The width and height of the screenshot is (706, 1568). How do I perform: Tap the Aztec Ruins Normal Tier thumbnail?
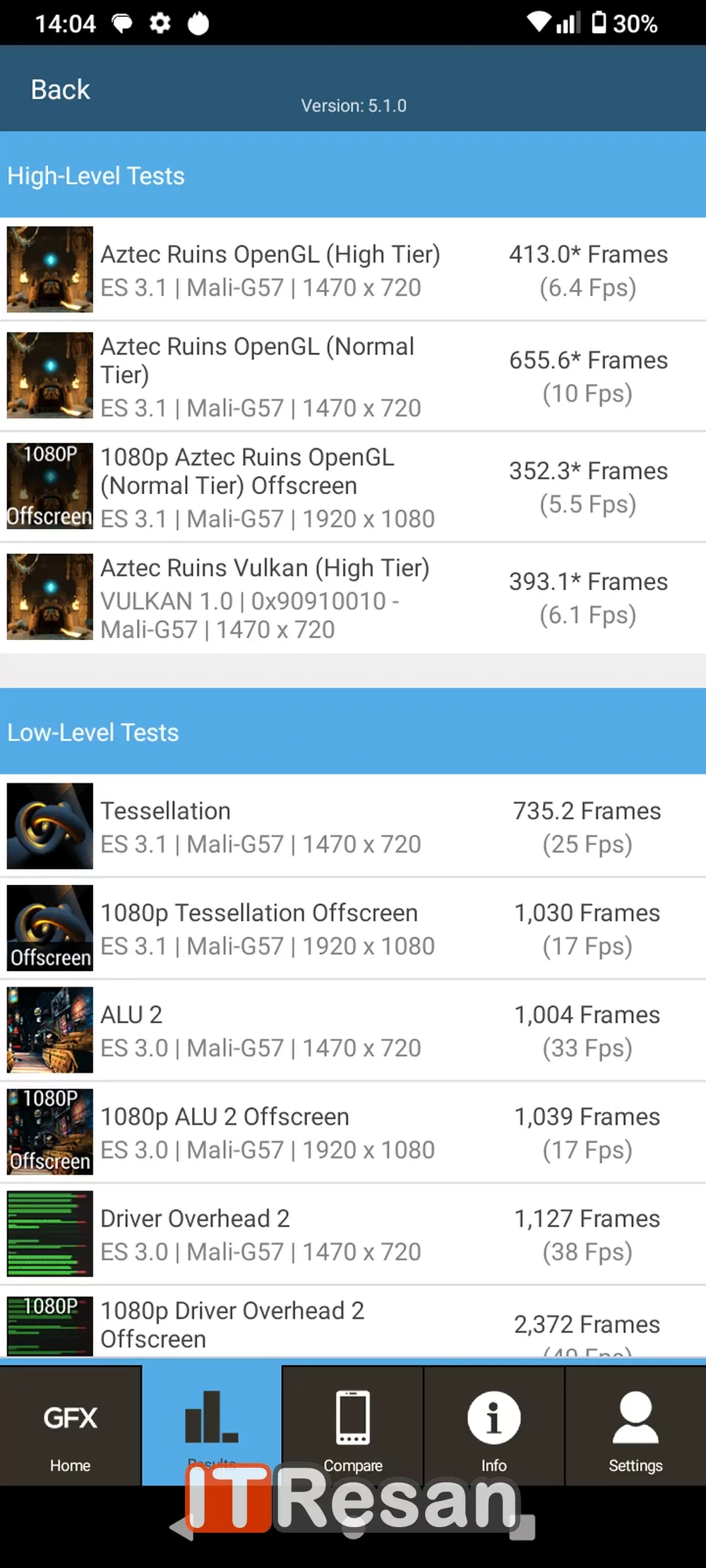point(50,375)
